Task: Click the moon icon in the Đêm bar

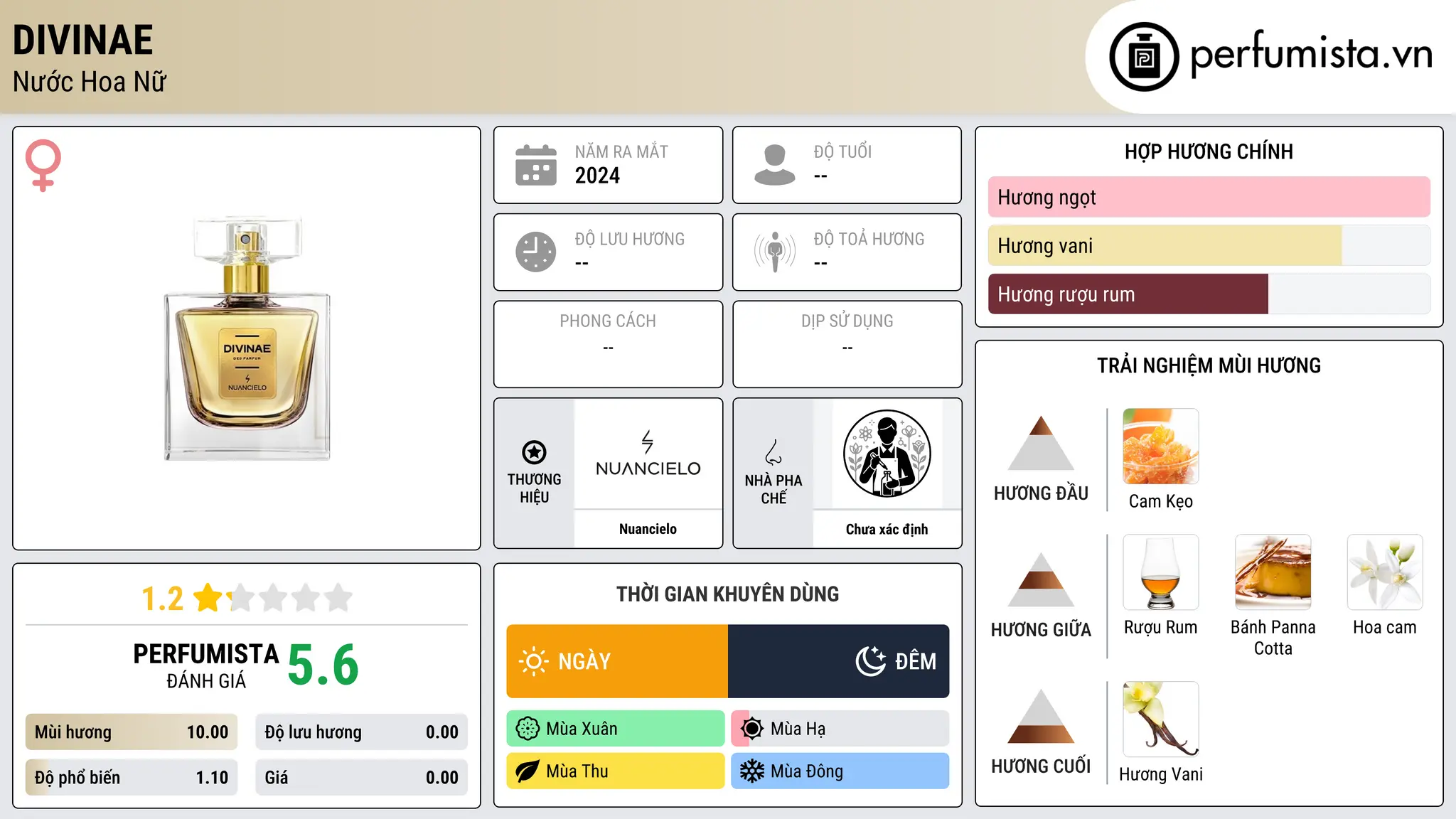Action: (871, 661)
